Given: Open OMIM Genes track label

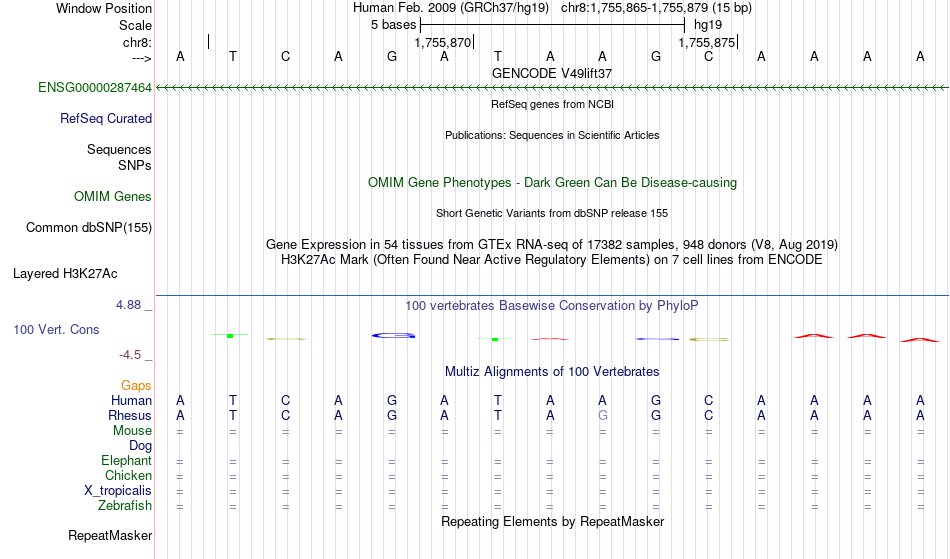Looking at the screenshot, I should point(112,197).
